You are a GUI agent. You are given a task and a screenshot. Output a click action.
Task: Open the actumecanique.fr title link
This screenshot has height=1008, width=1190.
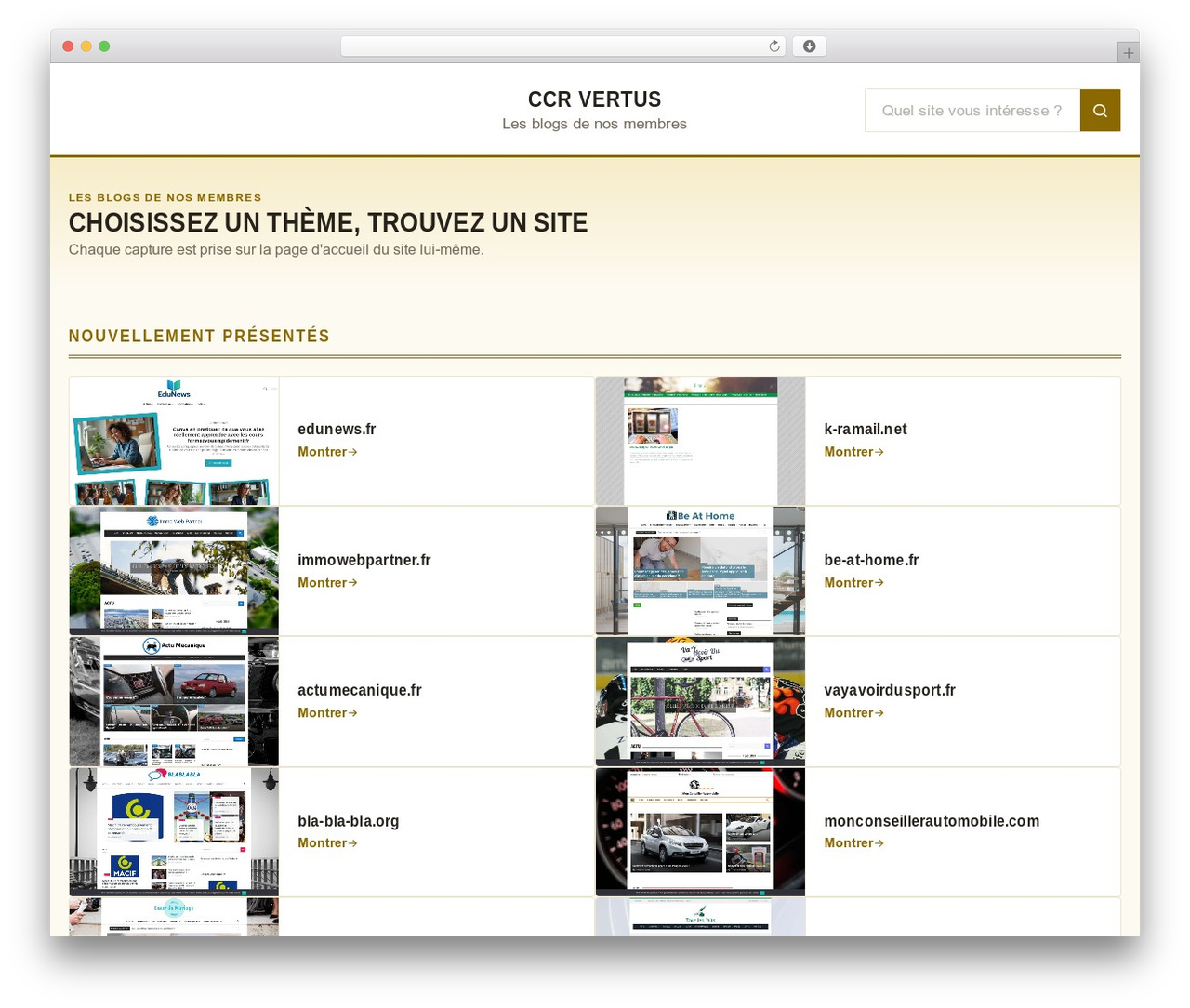(x=360, y=690)
